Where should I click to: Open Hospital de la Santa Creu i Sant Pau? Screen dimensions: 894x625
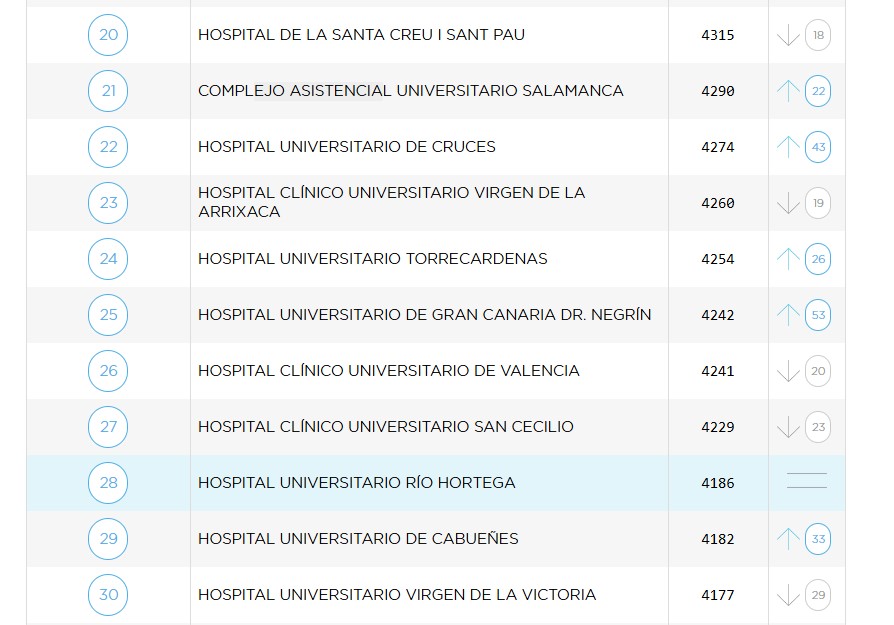(361, 35)
